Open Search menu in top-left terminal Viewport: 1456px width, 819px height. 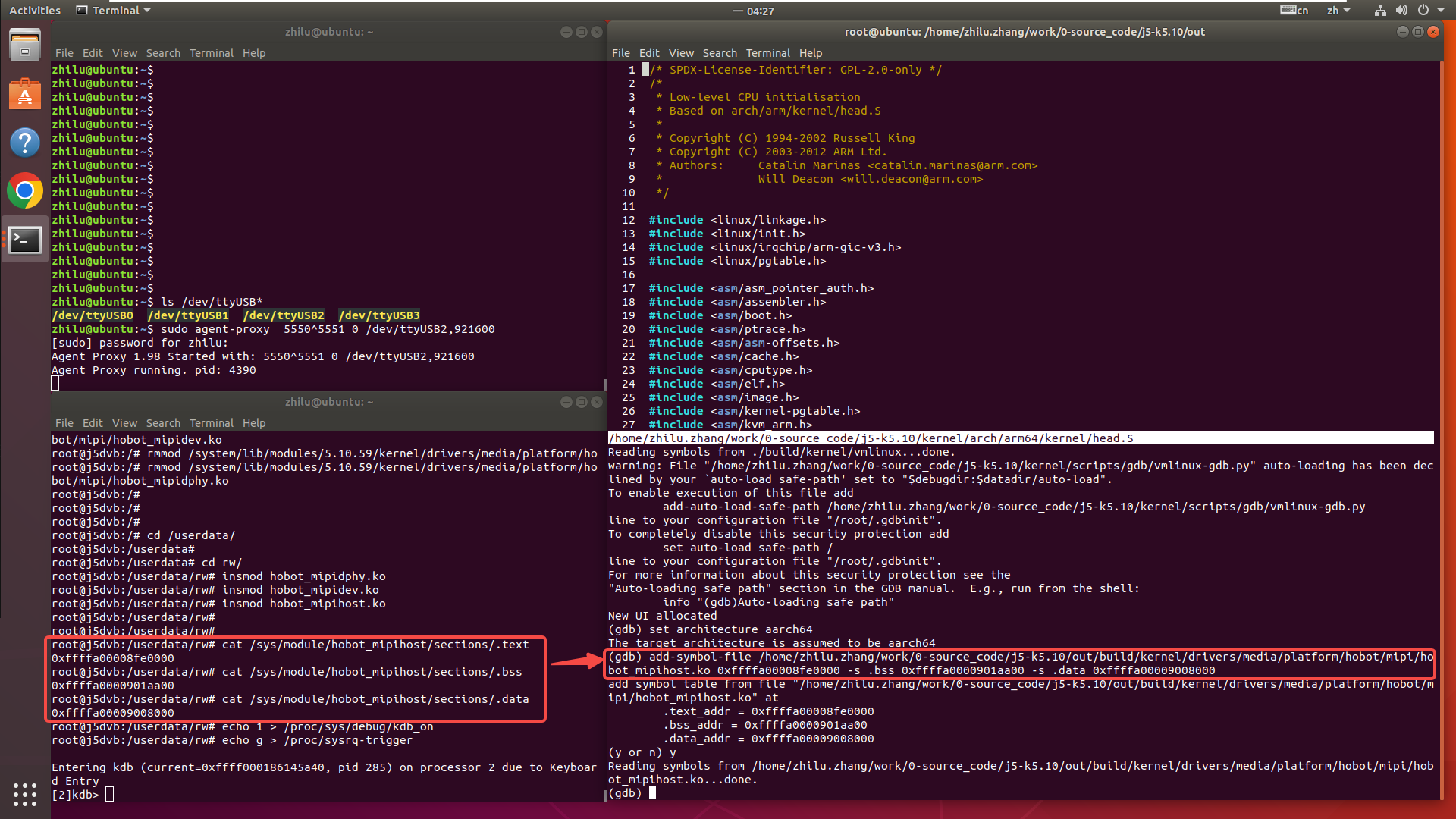163,53
